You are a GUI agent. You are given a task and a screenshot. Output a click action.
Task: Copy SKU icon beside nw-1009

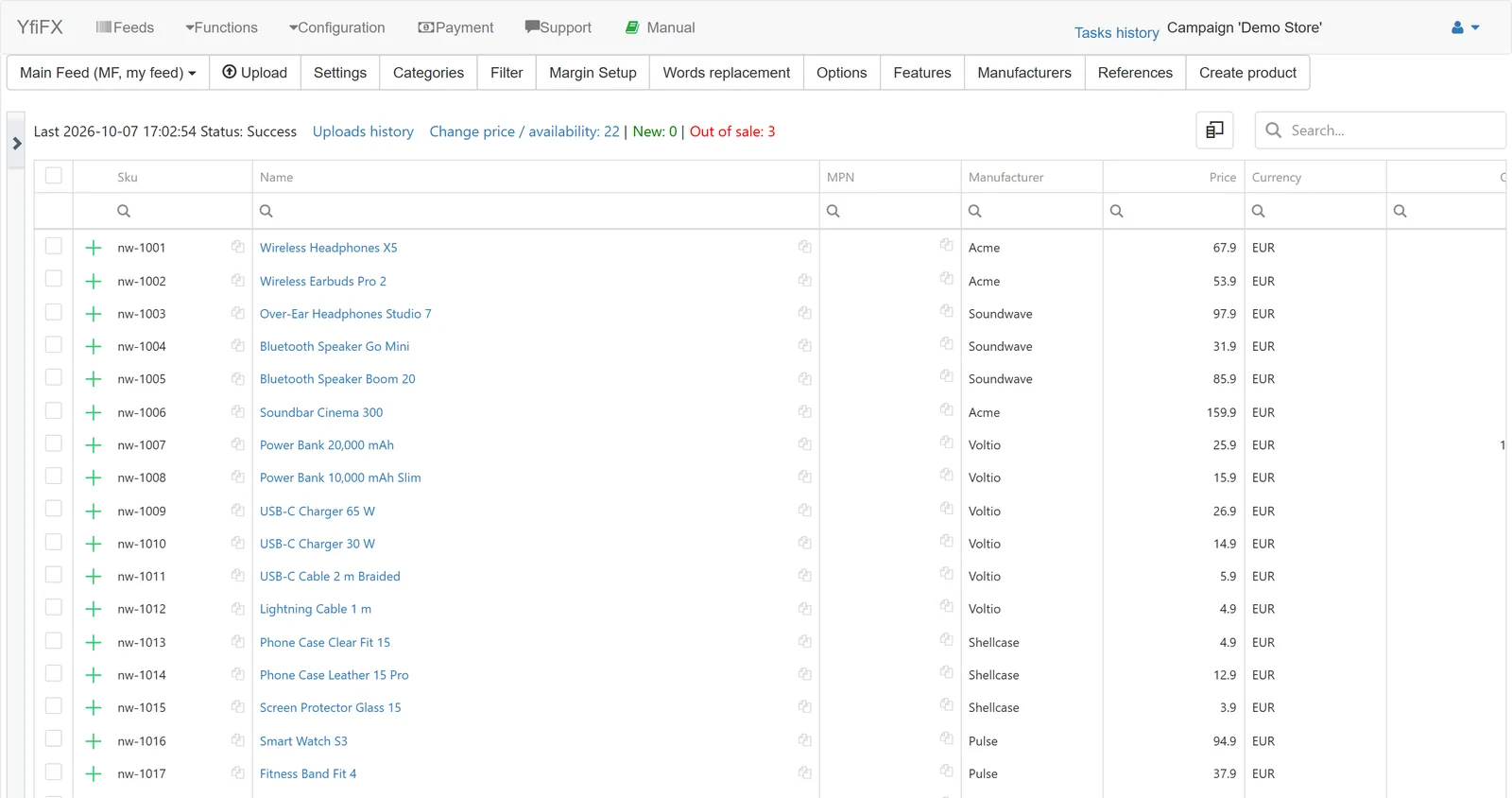click(238, 510)
